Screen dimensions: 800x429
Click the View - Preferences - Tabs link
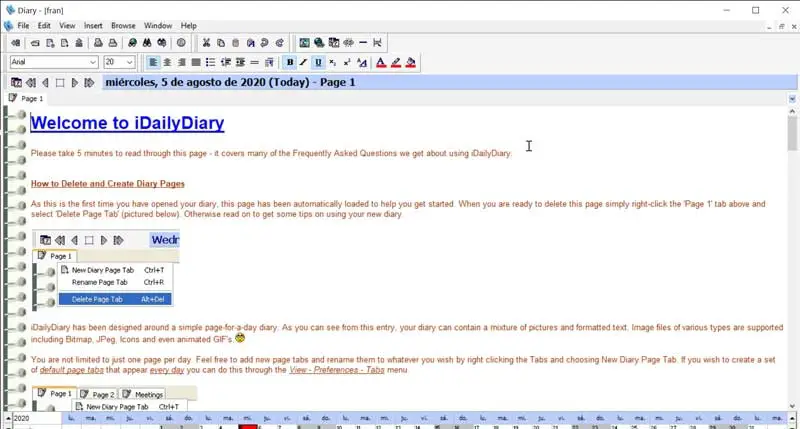pyautogui.click(x=337, y=370)
